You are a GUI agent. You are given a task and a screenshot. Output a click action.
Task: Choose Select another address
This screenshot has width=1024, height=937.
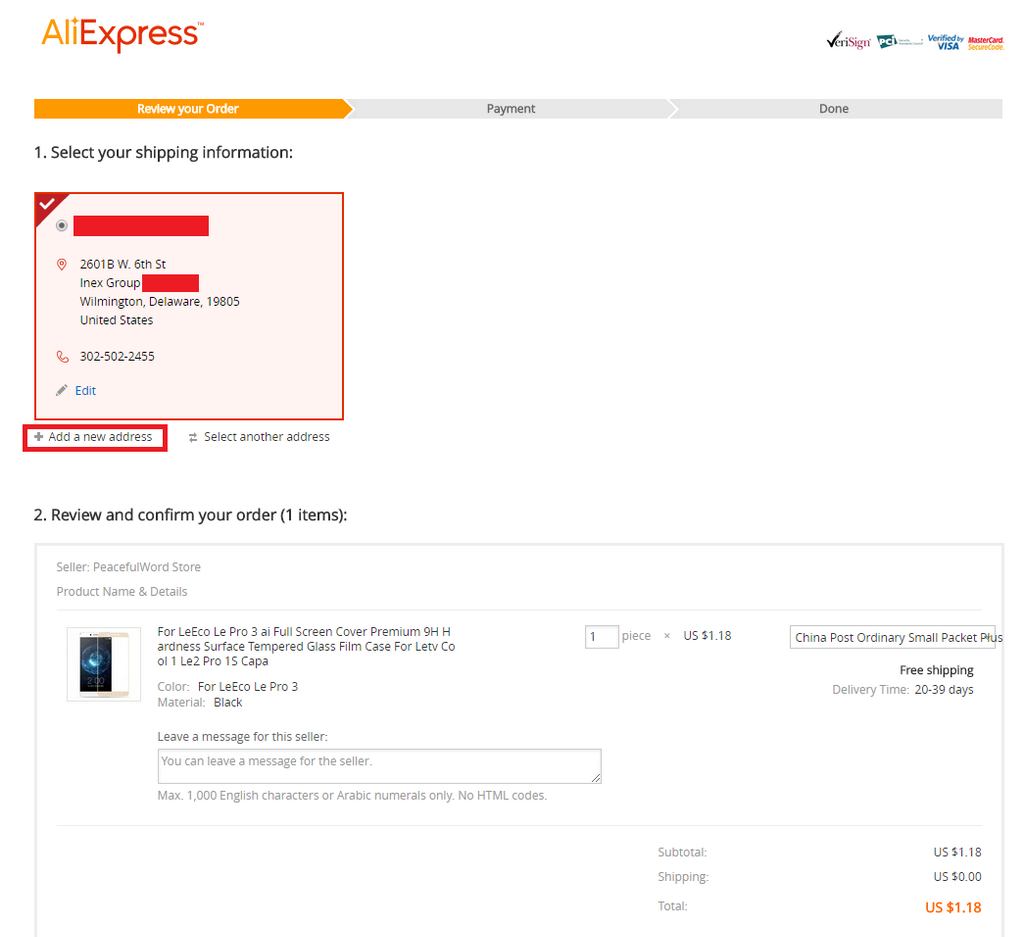point(266,437)
